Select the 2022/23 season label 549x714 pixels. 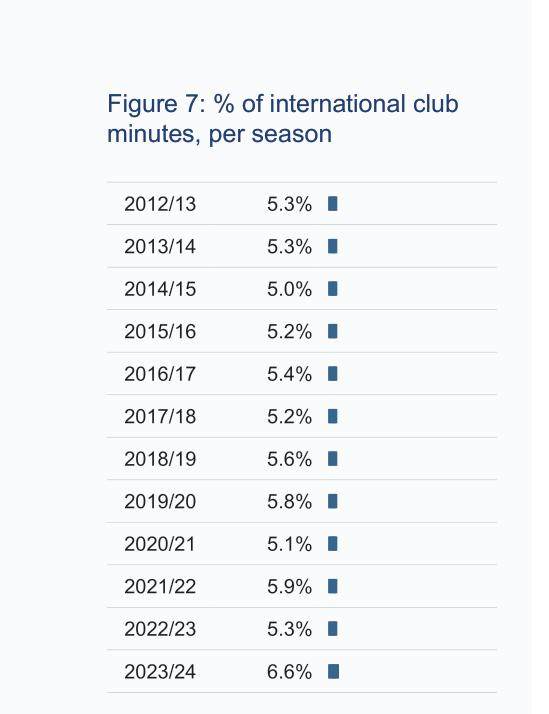(x=160, y=629)
